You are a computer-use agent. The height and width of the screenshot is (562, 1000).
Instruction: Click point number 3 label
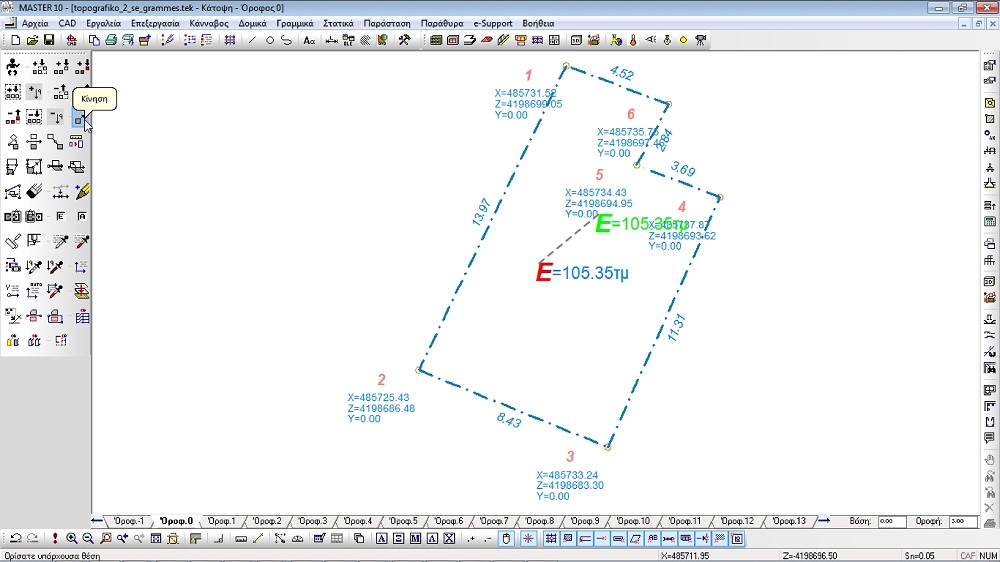point(570,457)
